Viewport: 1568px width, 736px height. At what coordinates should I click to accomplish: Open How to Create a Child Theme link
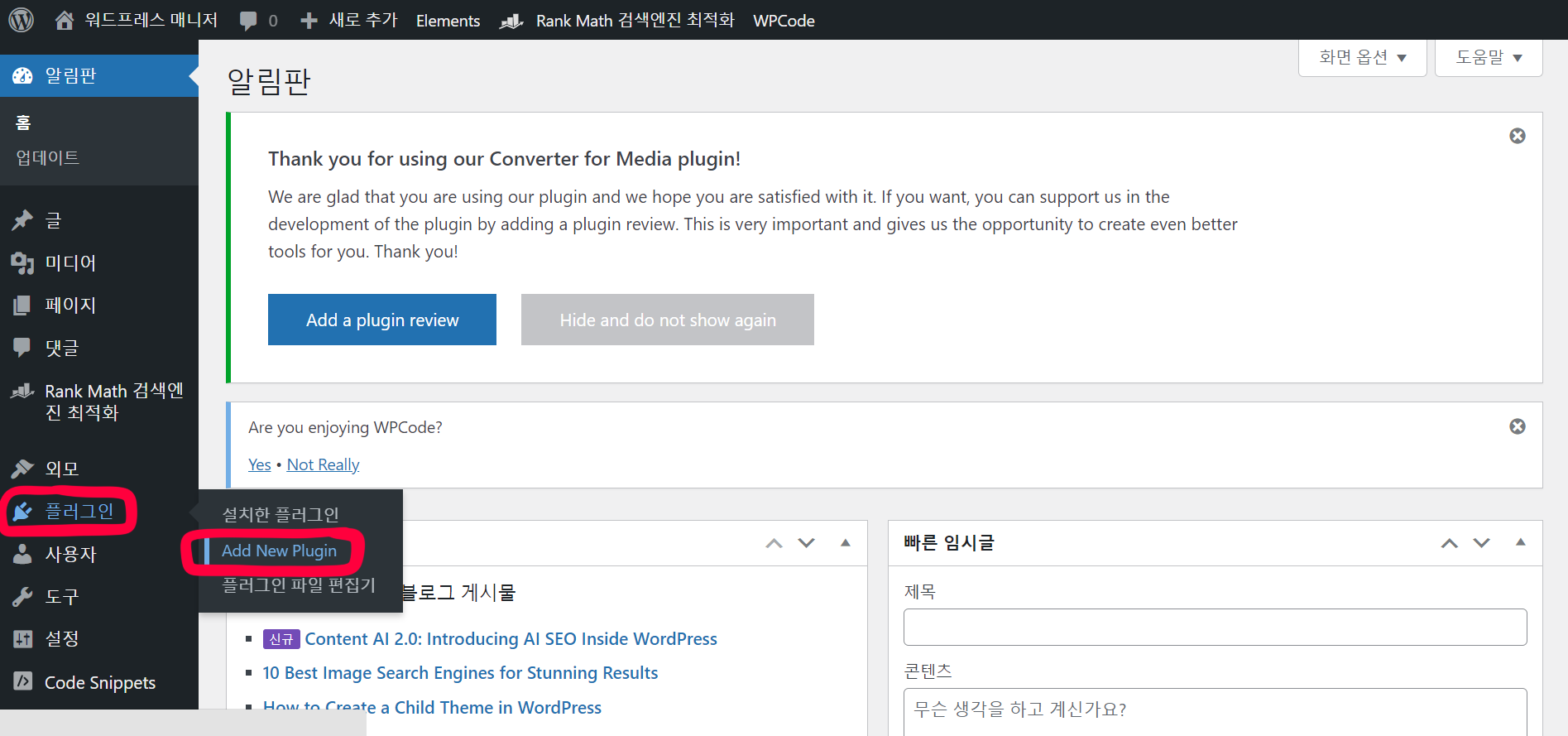click(432, 707)
